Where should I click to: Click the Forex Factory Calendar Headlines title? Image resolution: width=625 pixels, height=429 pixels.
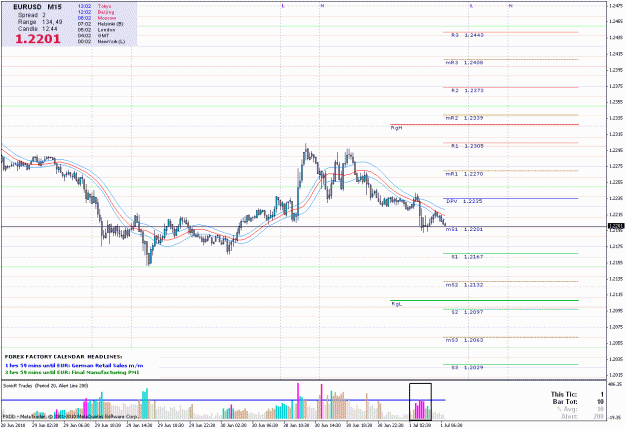coord(63,357)
